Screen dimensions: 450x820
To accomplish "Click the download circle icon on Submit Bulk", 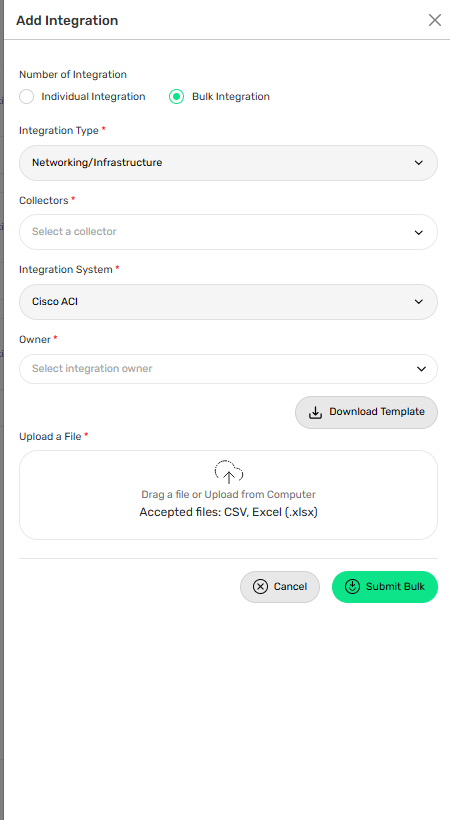I will (352, 587).
